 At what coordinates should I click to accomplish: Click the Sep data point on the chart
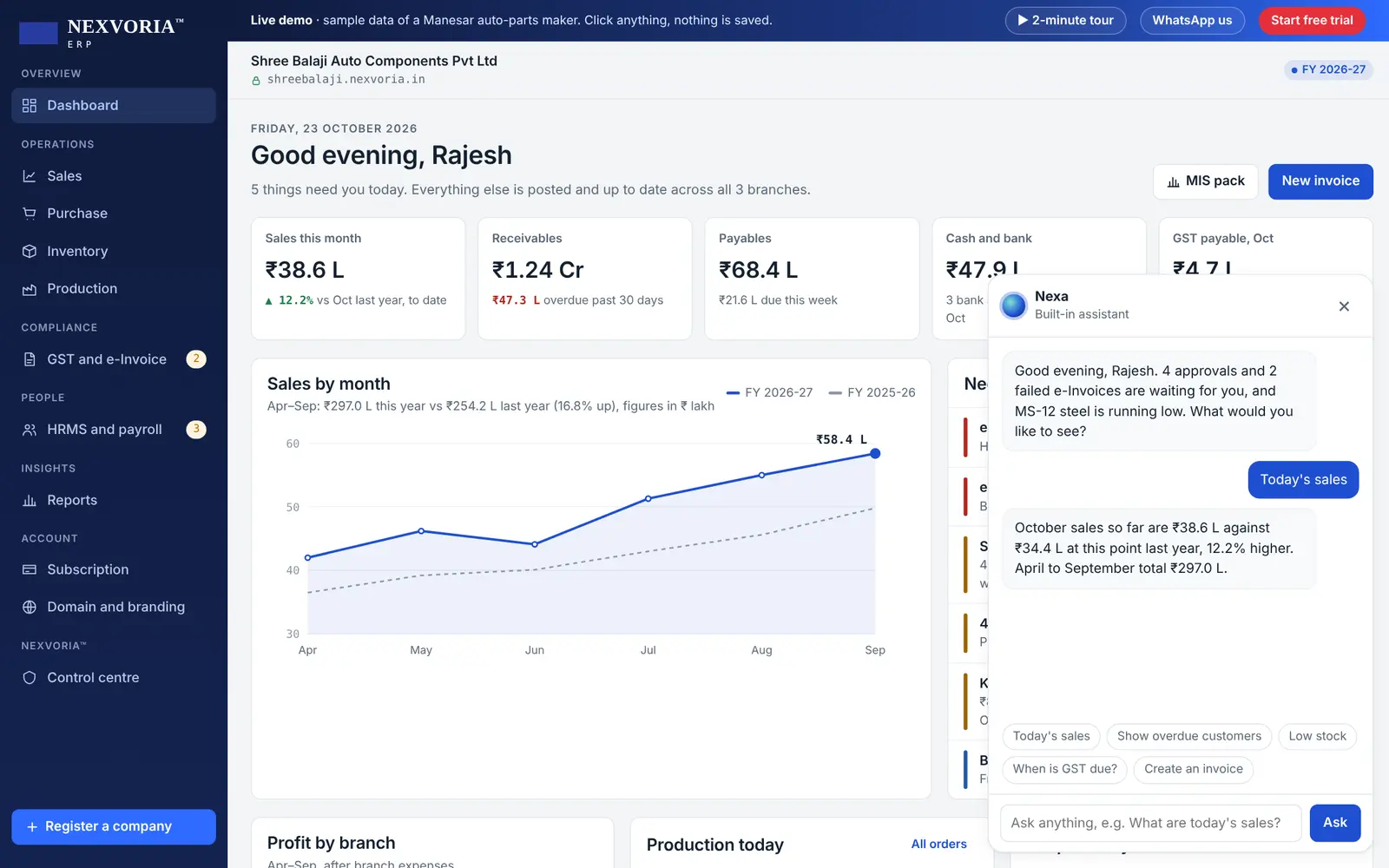875,454
